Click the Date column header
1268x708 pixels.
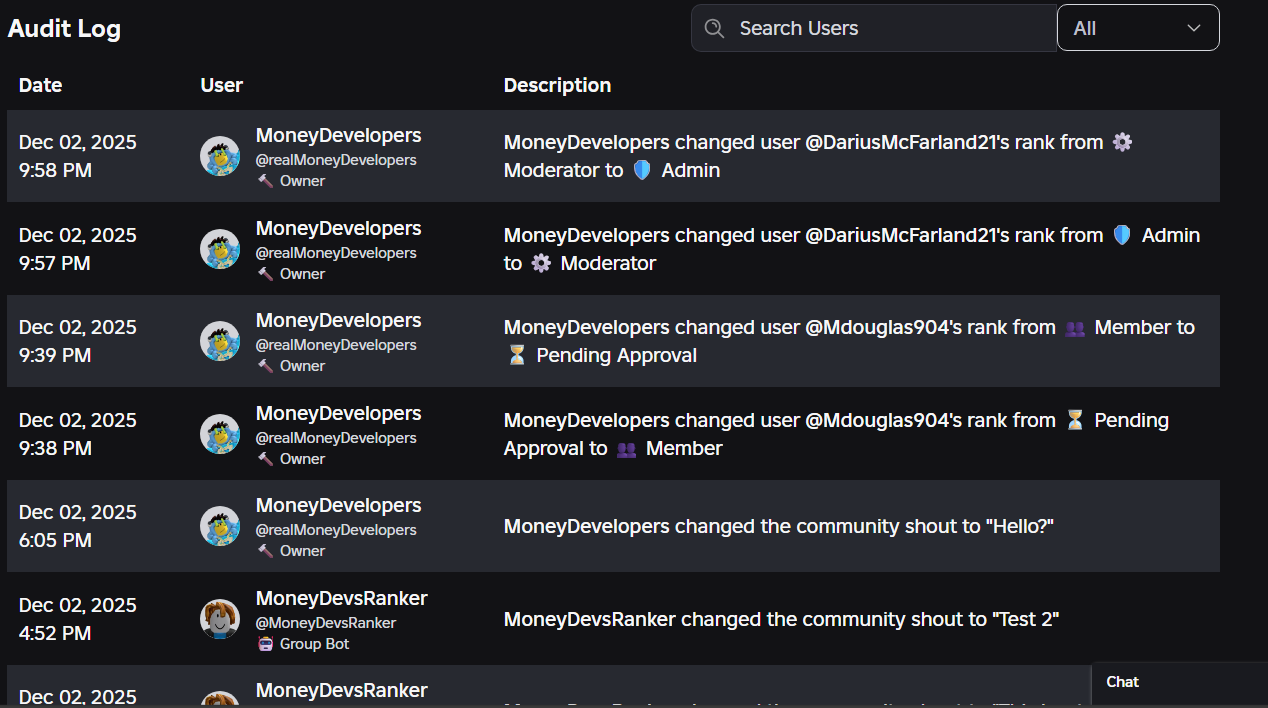click(x=40, y=85)
